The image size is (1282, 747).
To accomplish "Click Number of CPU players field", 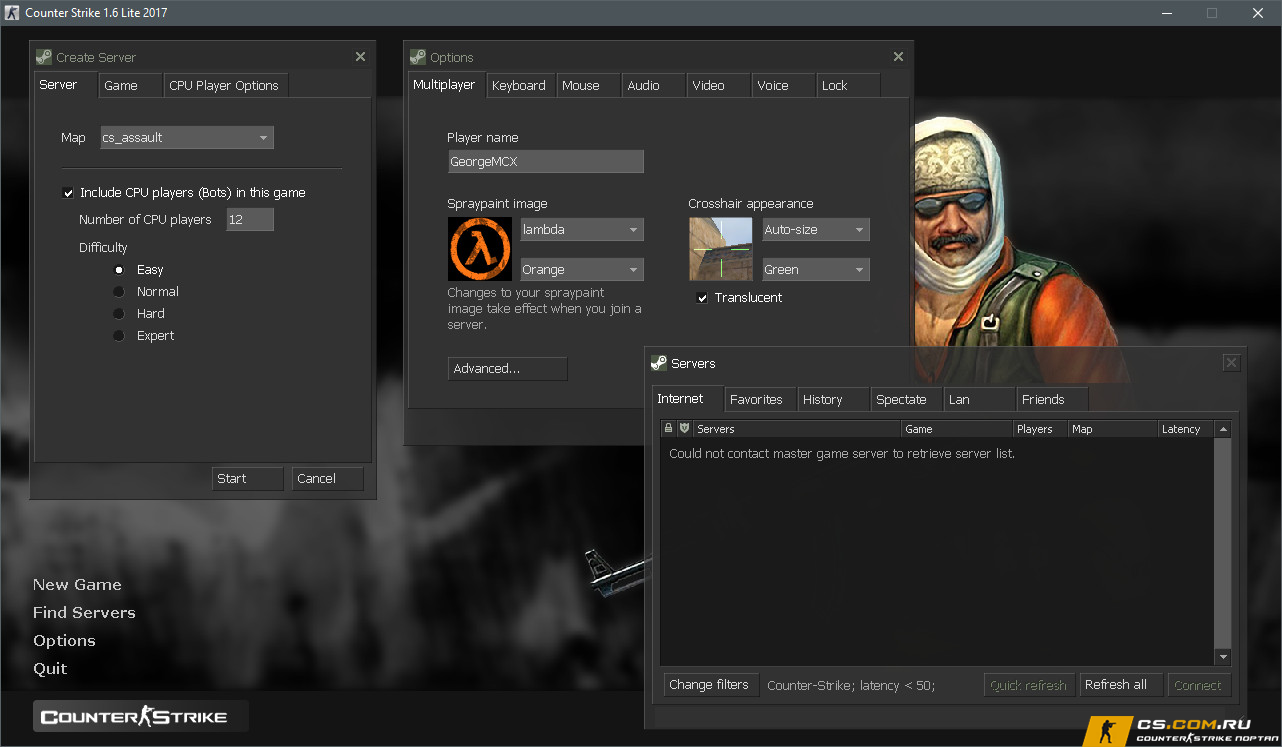I will point(250,220).
